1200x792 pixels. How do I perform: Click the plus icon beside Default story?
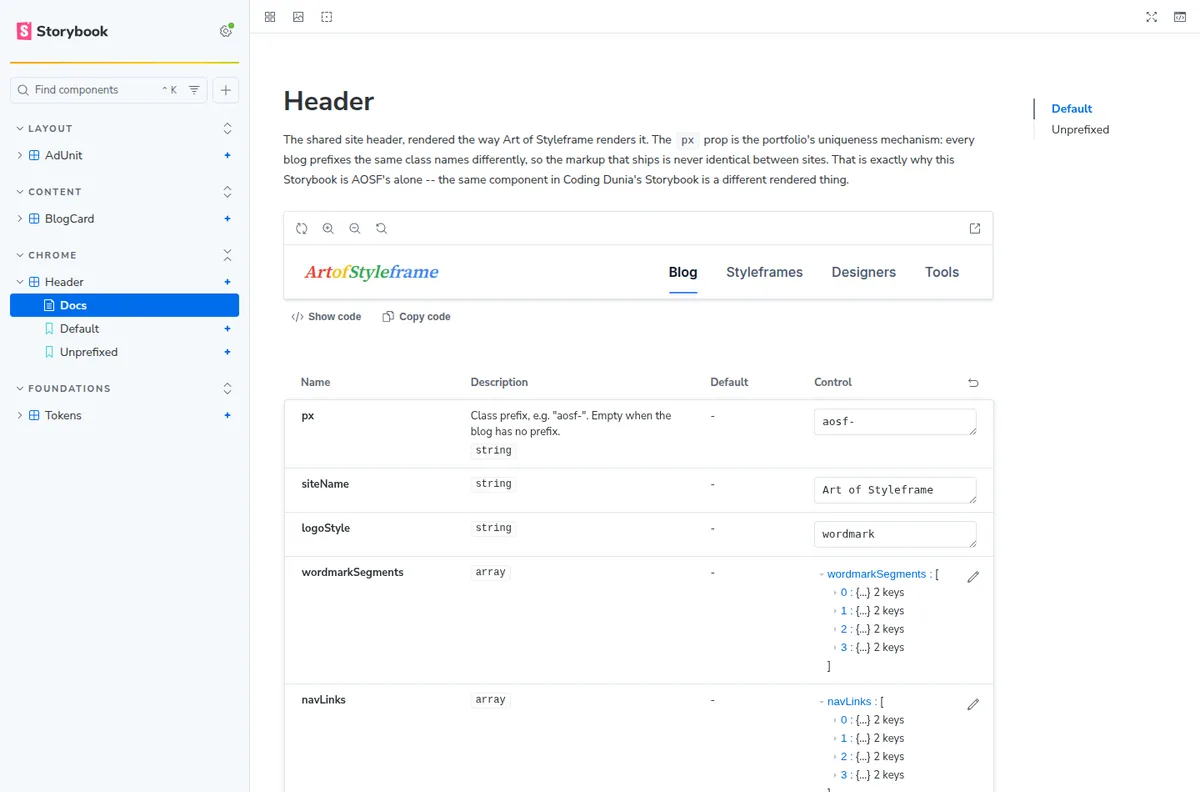coord(228,329)
